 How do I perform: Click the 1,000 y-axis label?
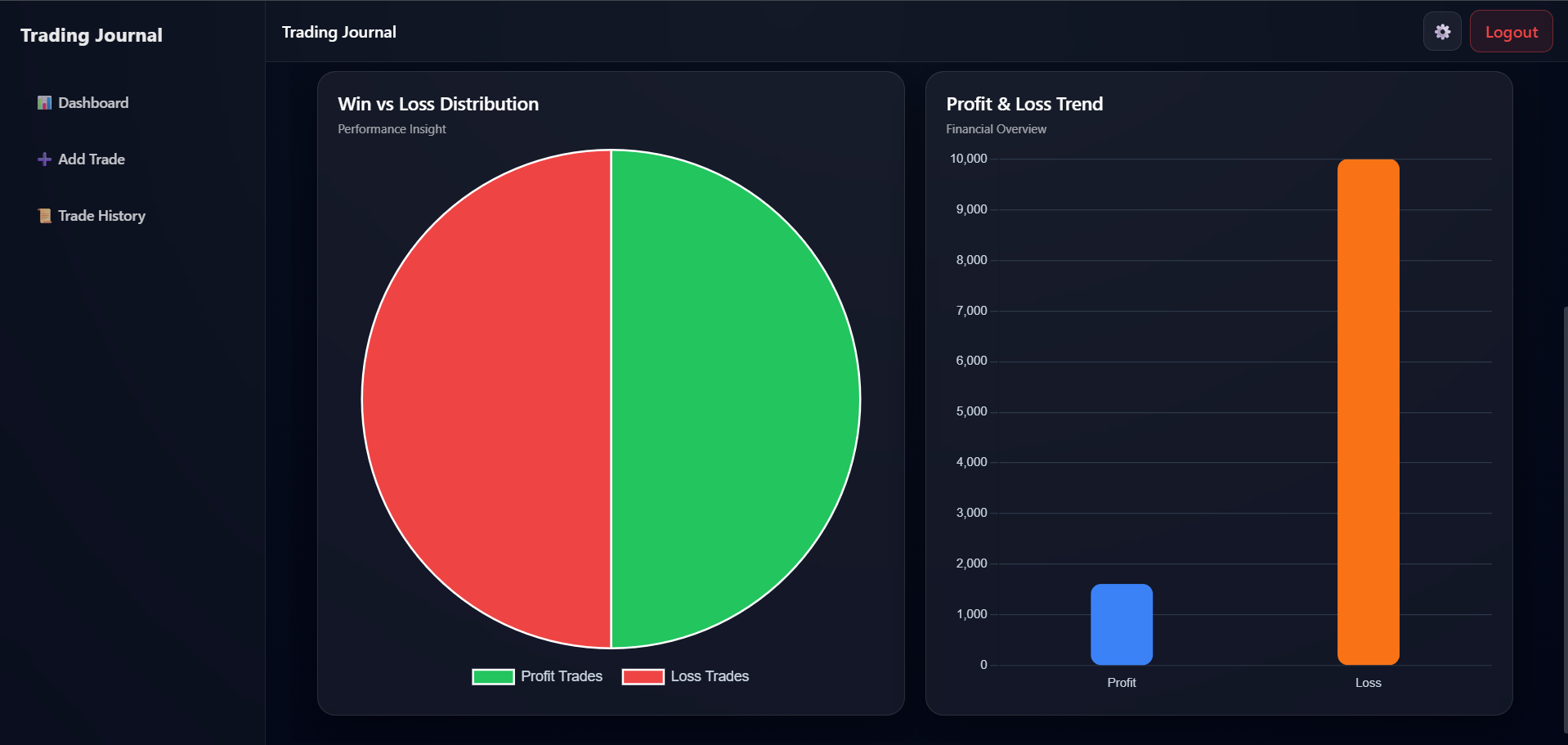tap(972, 614)
